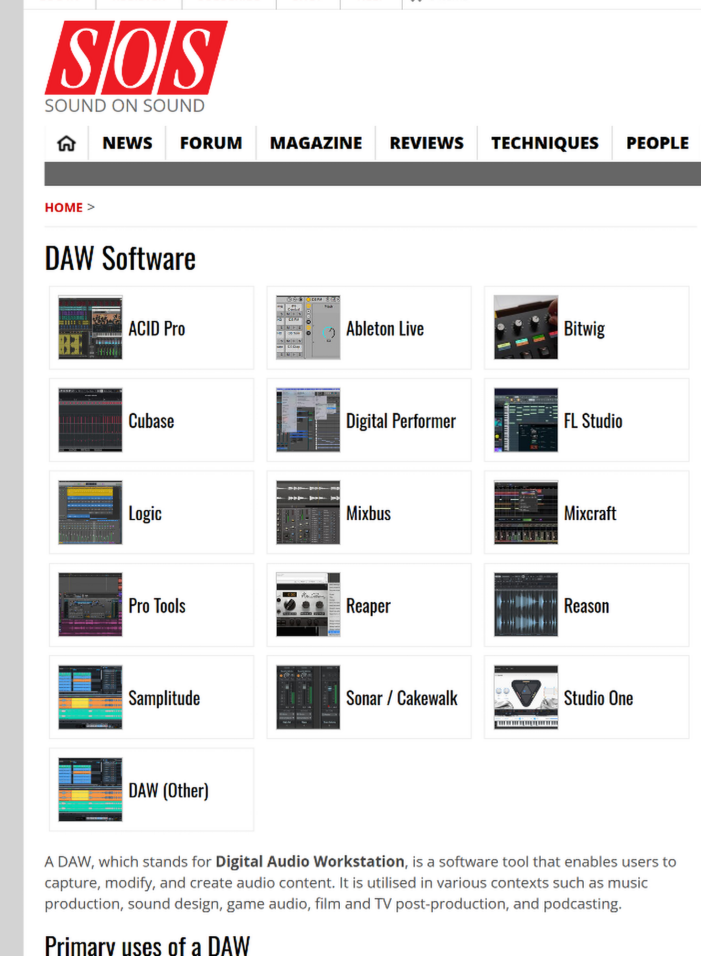Open the Sound On Sound logo
The image size is (701, 956).
[135, 66]
